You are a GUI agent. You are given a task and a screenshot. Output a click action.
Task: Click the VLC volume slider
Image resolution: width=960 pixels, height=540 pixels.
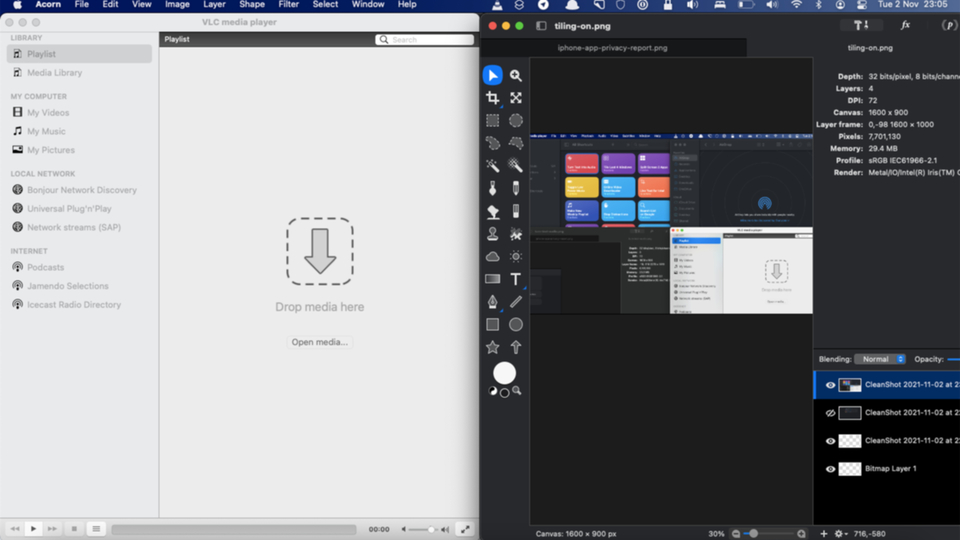422,530
